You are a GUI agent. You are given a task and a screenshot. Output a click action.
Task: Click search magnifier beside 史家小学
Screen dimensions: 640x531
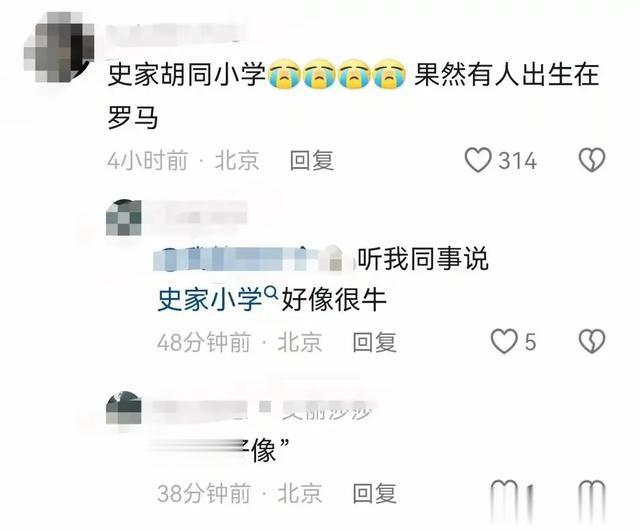271,292
